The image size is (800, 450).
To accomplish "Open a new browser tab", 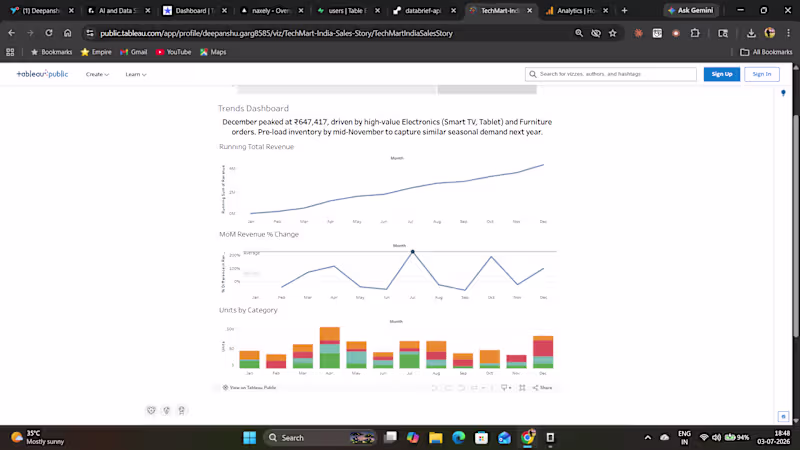I will [x=624, y=10].
